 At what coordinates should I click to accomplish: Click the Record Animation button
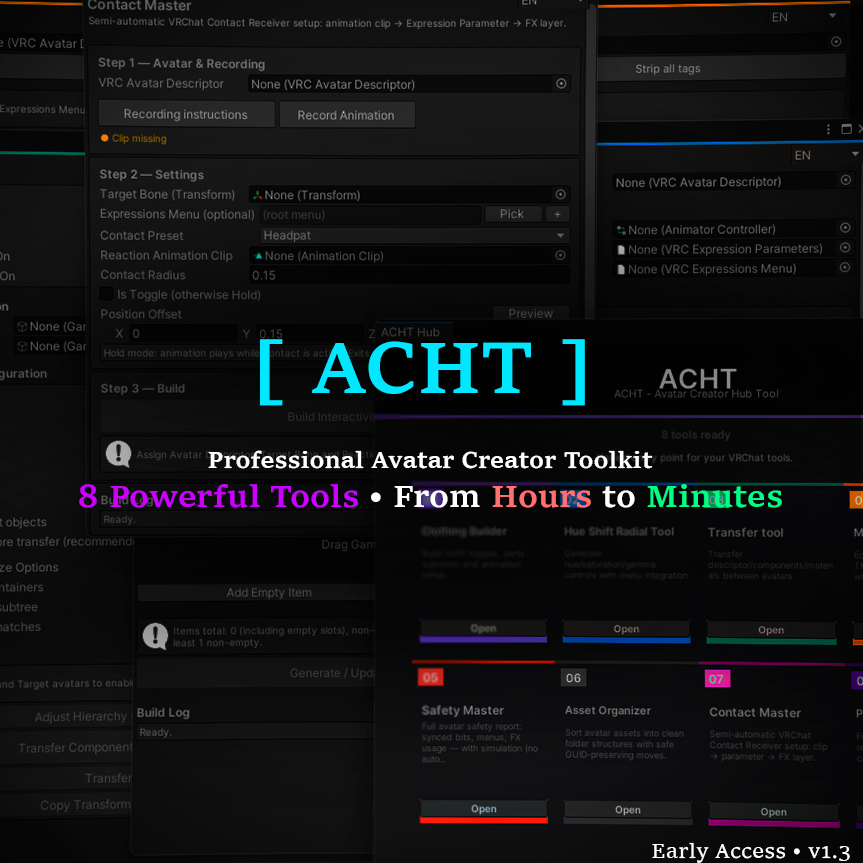347,115
